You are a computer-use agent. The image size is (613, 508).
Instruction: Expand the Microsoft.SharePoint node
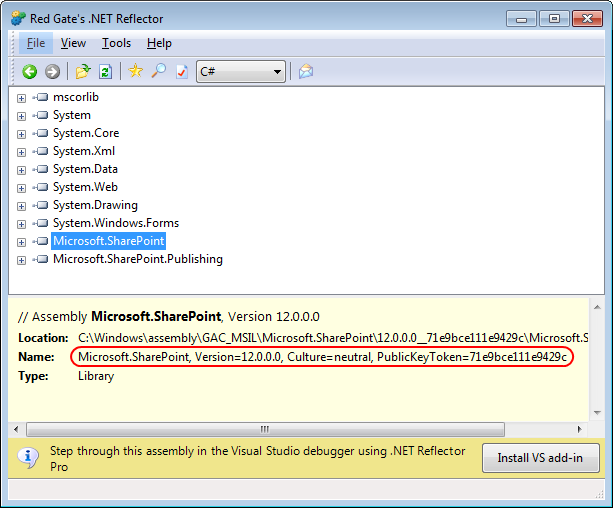[x=22, y=242]
